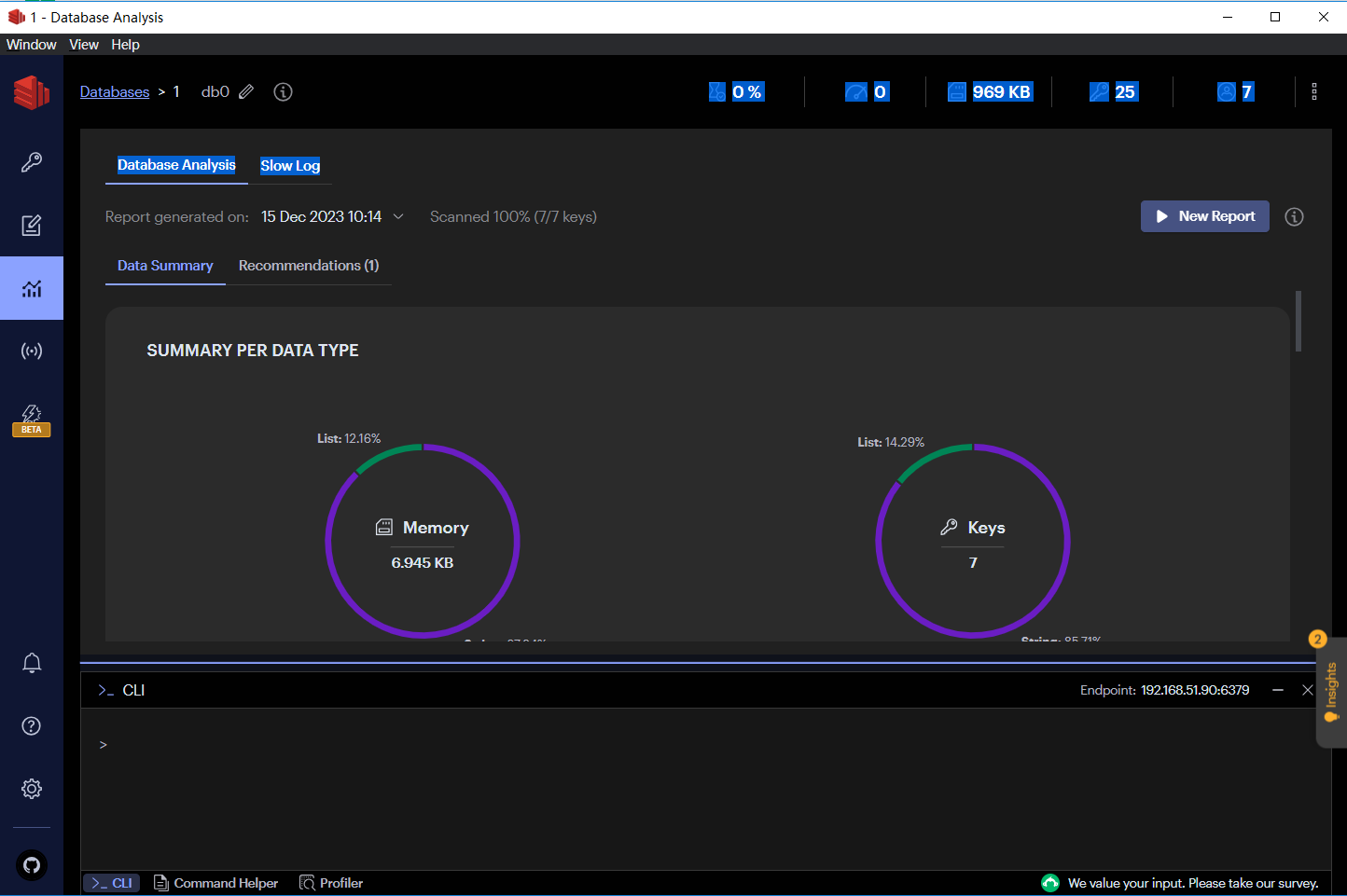Open the settings gear icon in sidebar

32,789
